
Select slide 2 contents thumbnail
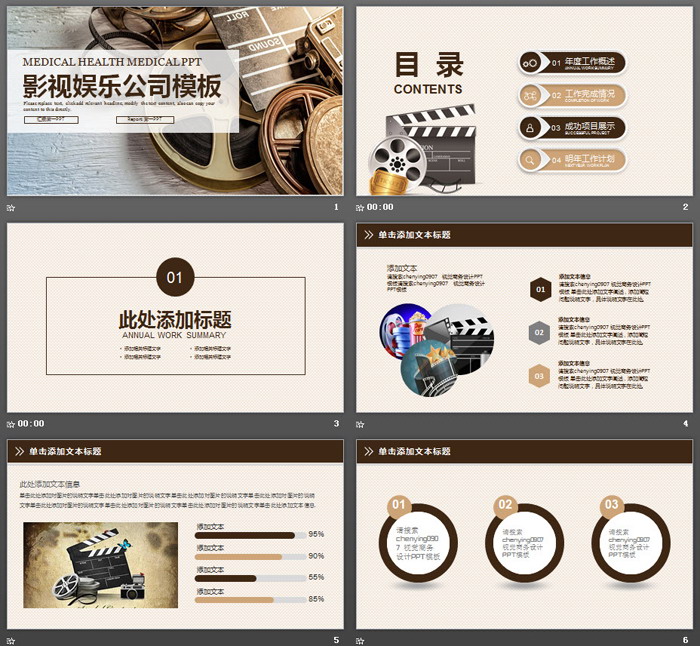524,101
